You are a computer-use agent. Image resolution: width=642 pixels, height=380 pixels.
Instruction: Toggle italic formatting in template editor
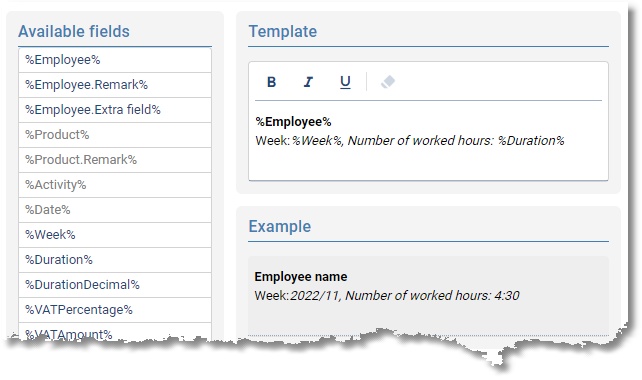(308, 82)
